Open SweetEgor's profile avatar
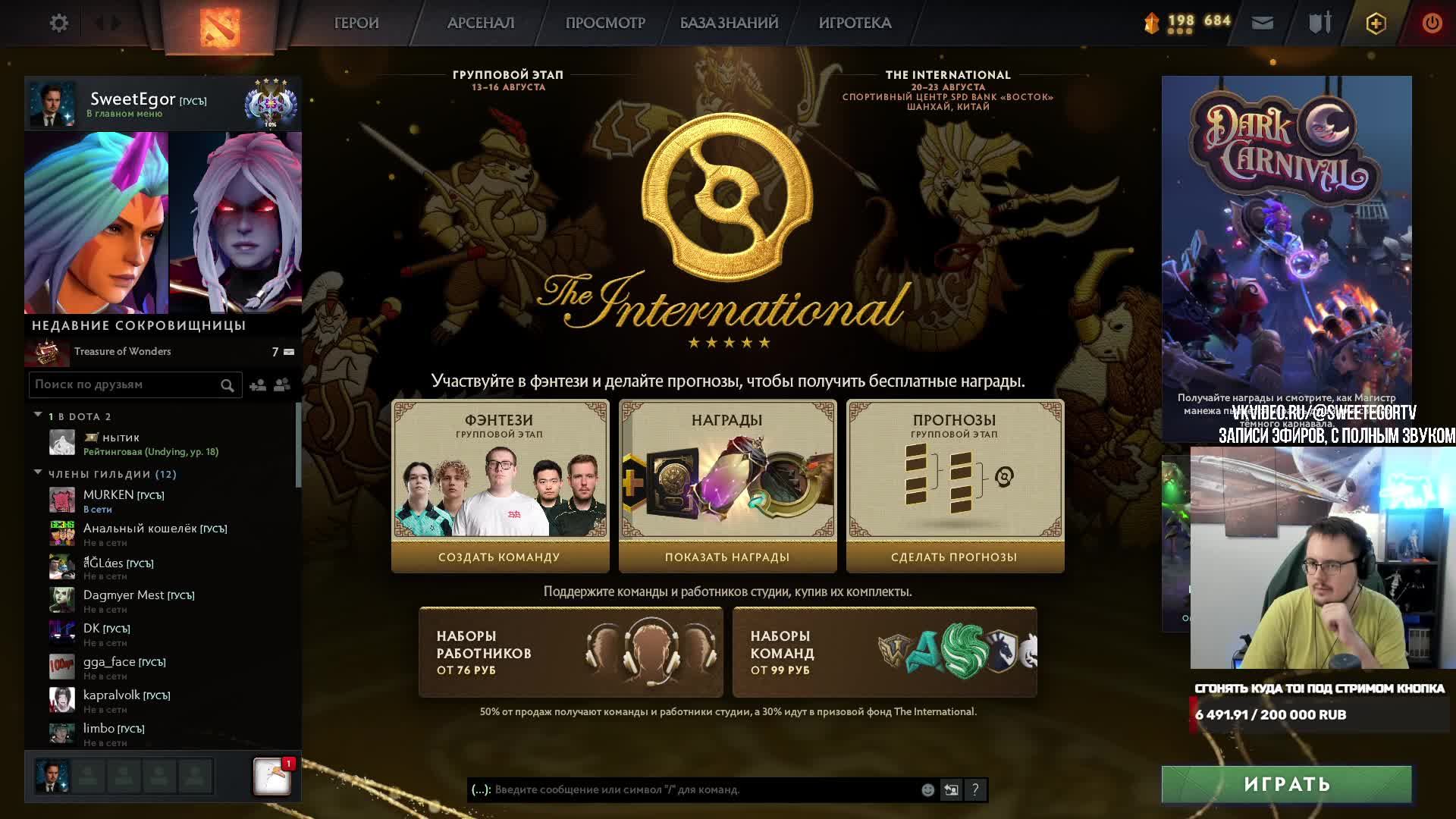 pos(52,104)
